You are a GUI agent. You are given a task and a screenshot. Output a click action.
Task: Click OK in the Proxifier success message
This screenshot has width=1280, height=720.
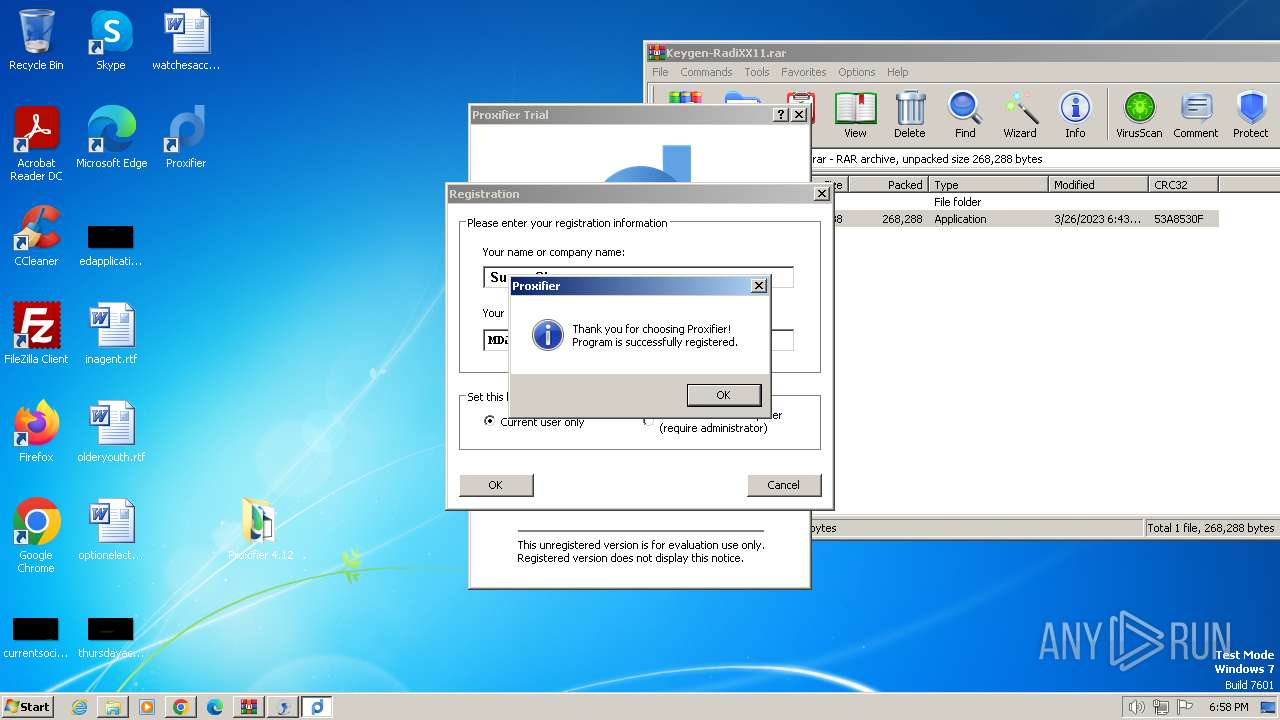coord(724,395)
